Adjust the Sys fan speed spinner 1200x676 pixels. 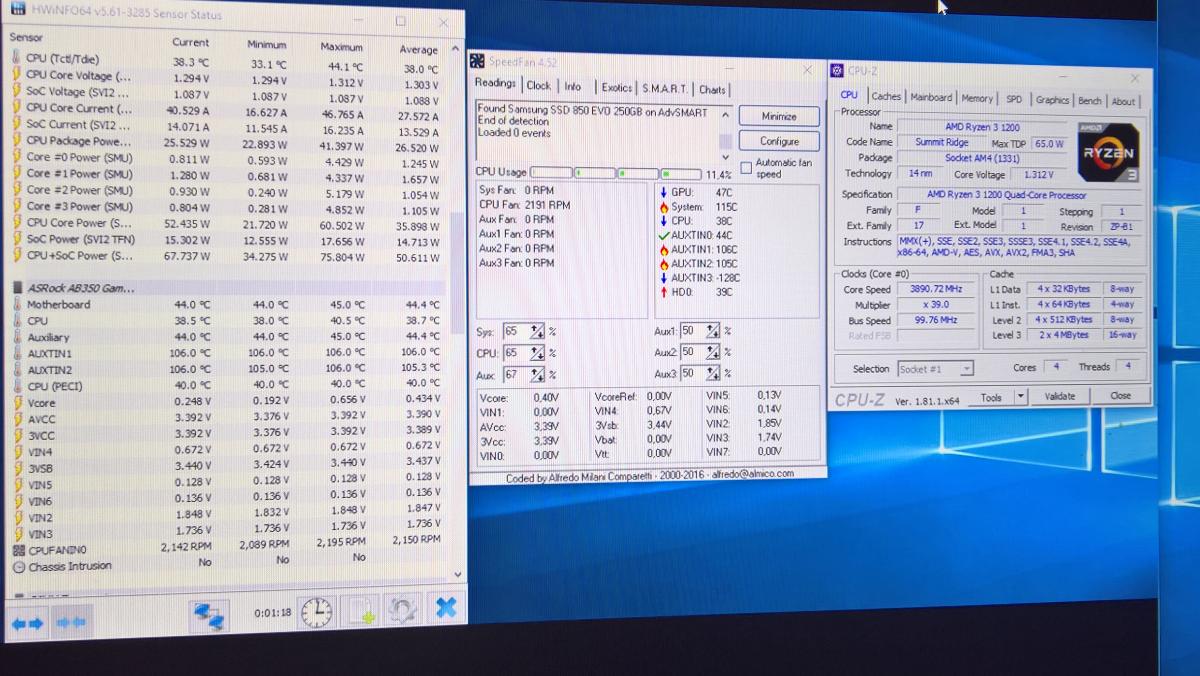click(x=537, y=330)
